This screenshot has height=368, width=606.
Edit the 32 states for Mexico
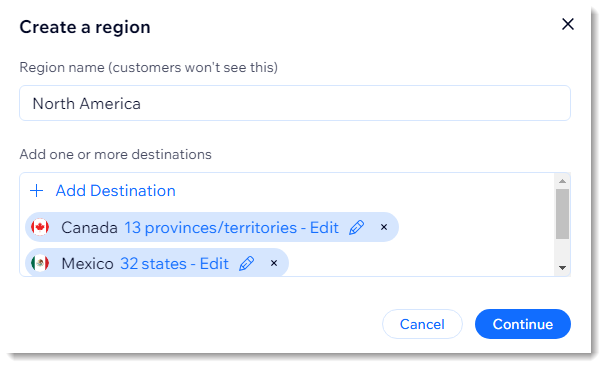click(174, 264)
